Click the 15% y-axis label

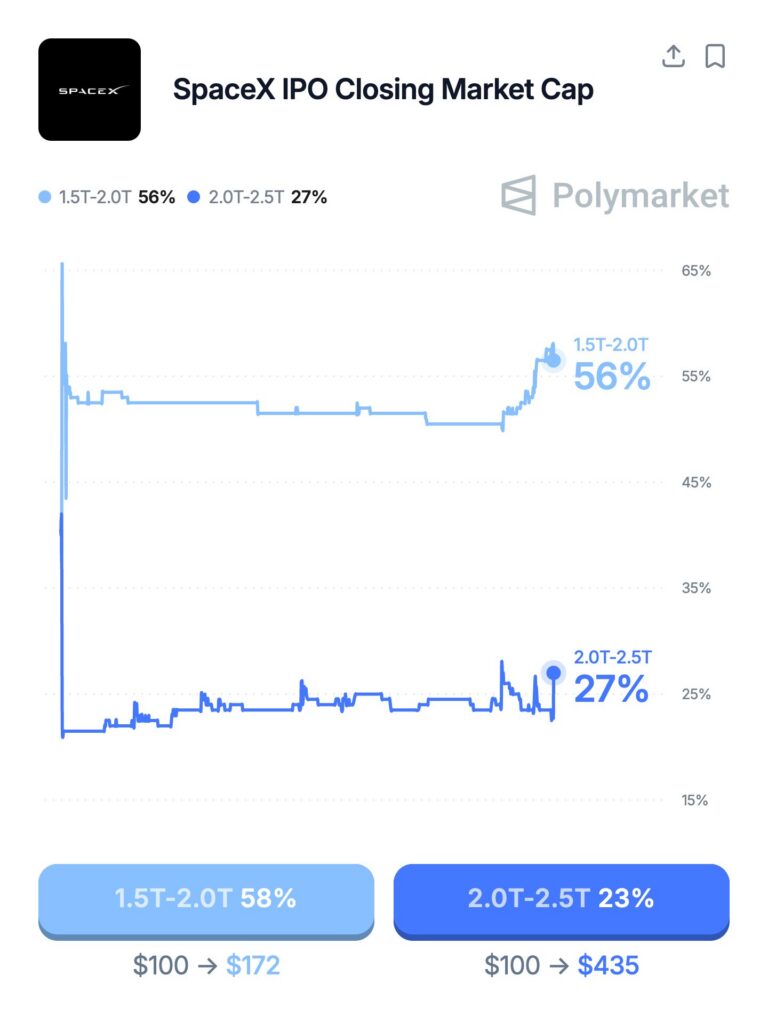click(x=696, y=800)
